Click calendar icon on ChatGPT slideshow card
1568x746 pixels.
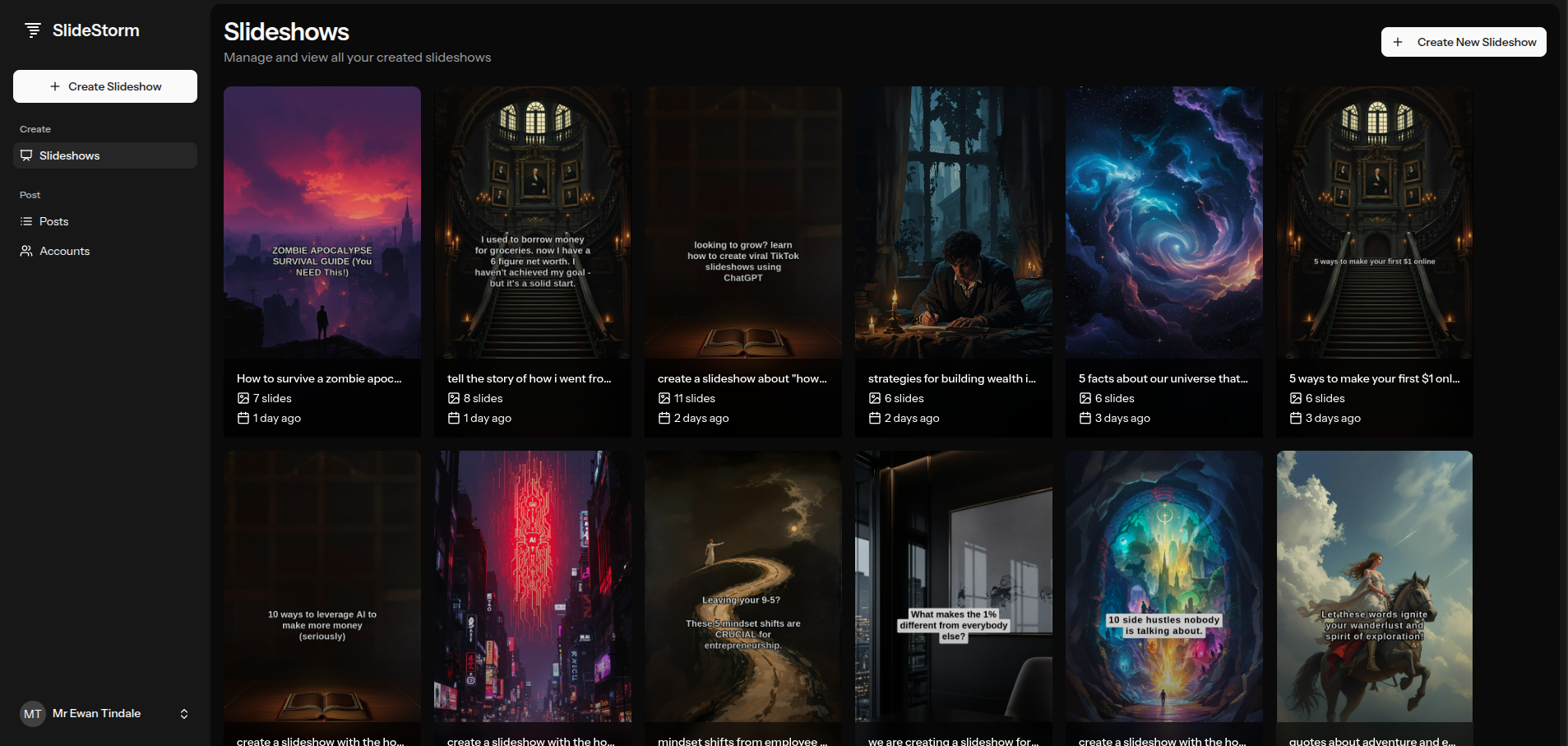click(x=664, y=418)
